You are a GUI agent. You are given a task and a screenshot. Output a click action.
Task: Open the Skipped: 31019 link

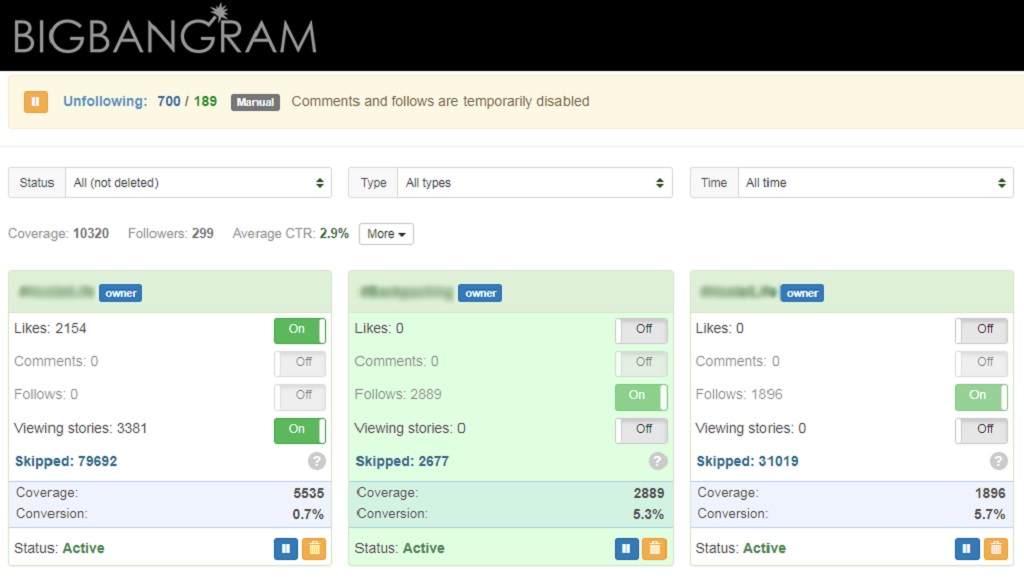[x=747, y=461]
